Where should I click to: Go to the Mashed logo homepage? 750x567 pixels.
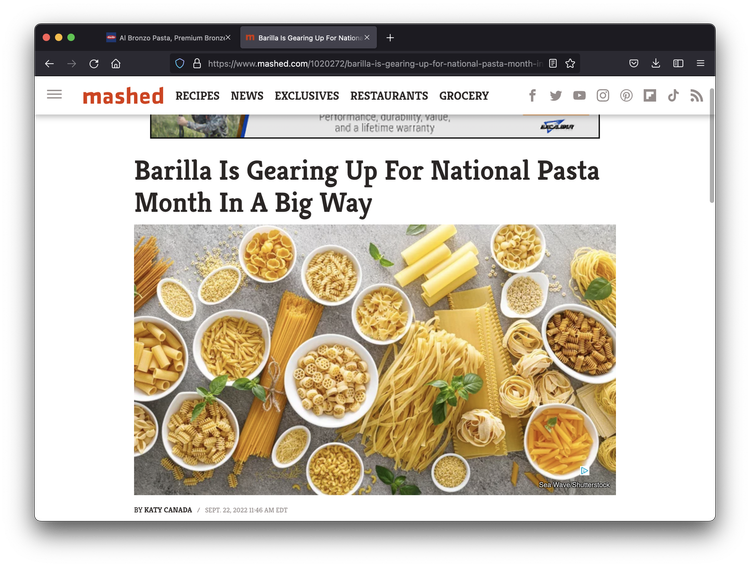click(123, 96)
